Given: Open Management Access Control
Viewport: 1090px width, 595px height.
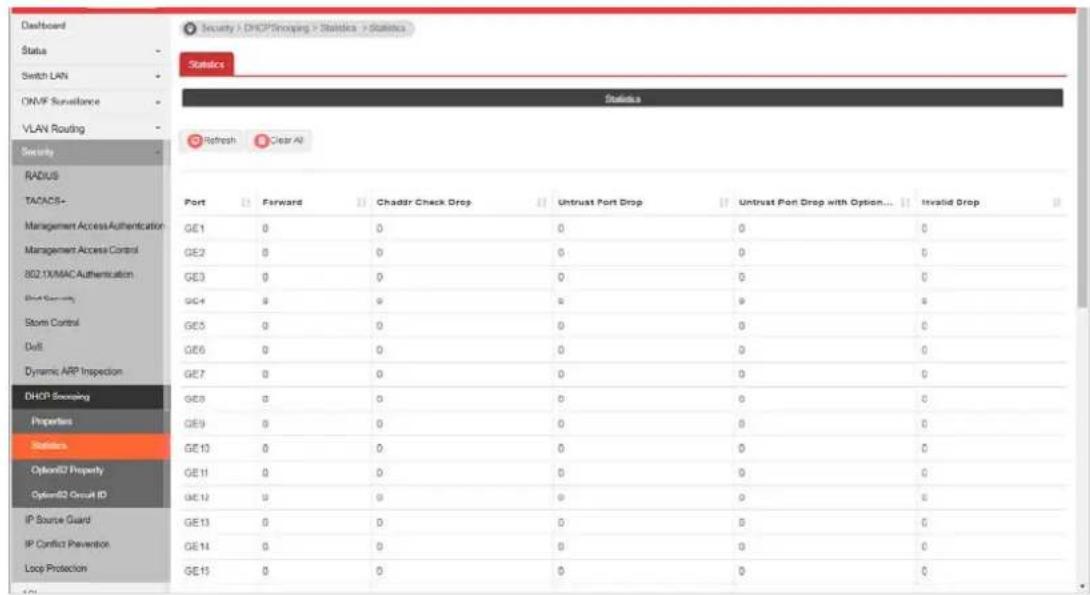Looking at the screenshot, I should (x=81, y=250).
